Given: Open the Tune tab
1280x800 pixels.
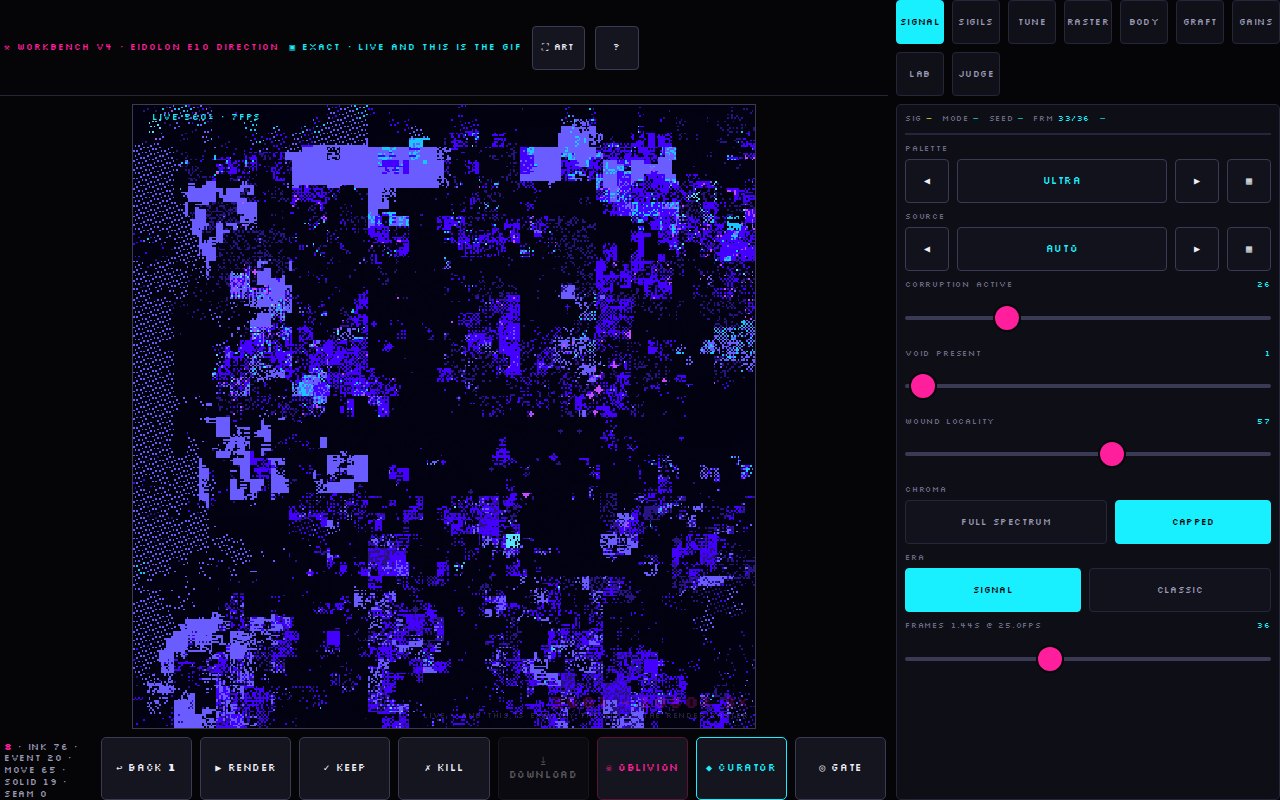Looking at the screenshot, I should point(1032,22).
